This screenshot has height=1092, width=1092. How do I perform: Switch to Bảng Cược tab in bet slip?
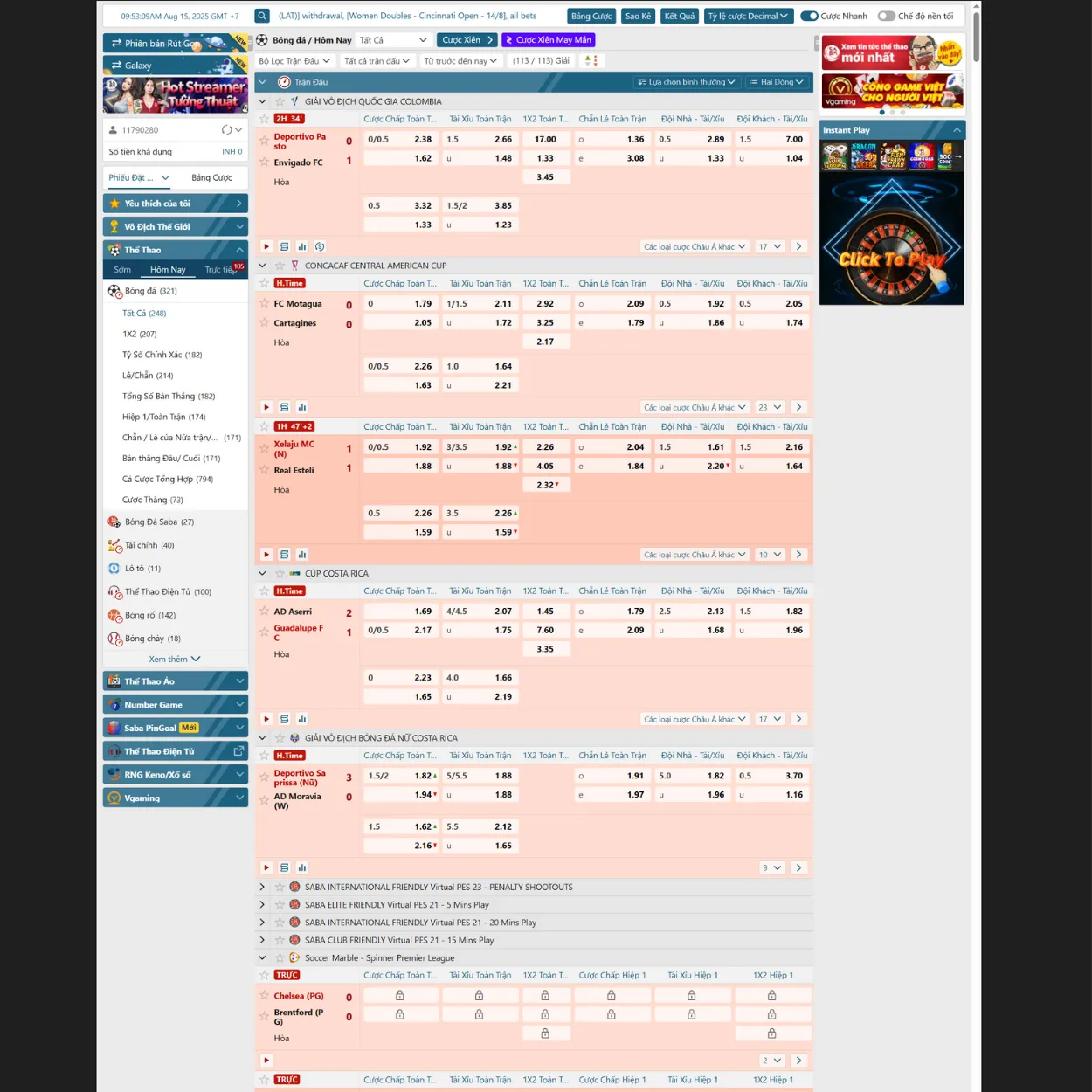click(211, 178)
